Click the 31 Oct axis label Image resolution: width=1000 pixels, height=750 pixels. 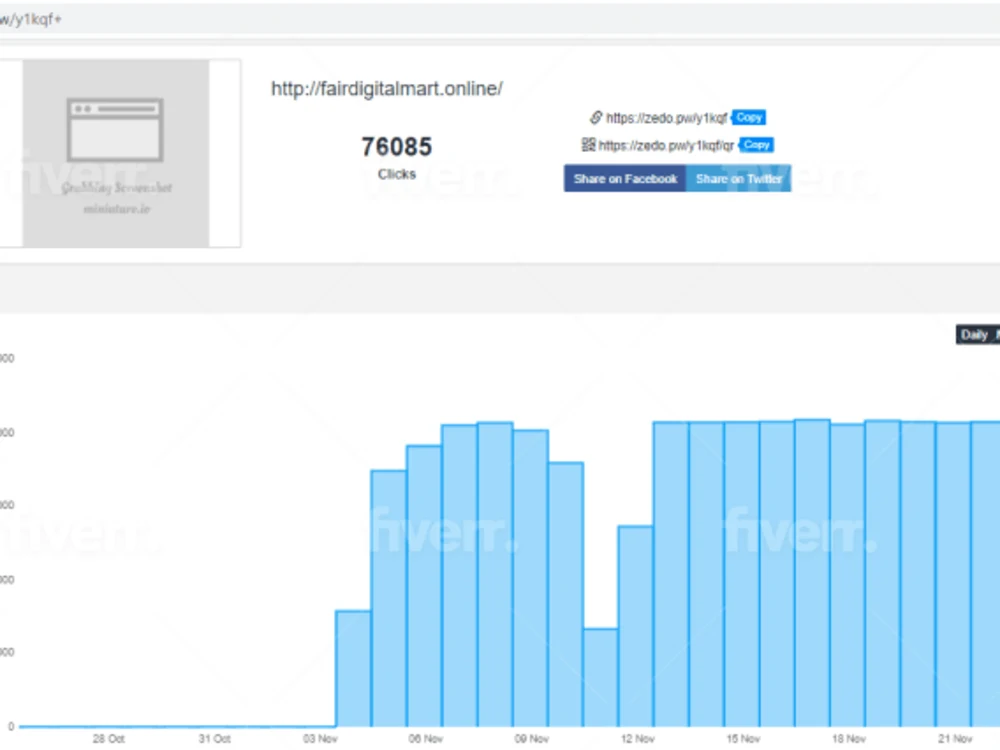[214, 739]
